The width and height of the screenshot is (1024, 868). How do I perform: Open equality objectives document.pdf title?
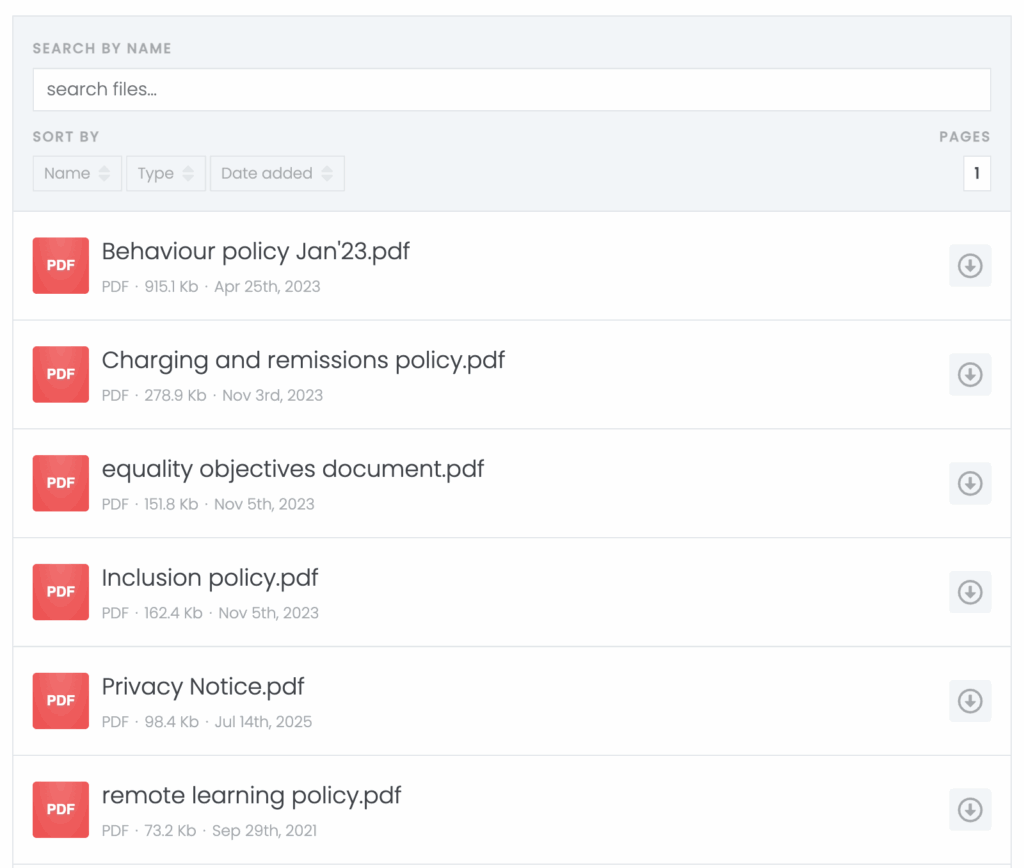[293, 469]
